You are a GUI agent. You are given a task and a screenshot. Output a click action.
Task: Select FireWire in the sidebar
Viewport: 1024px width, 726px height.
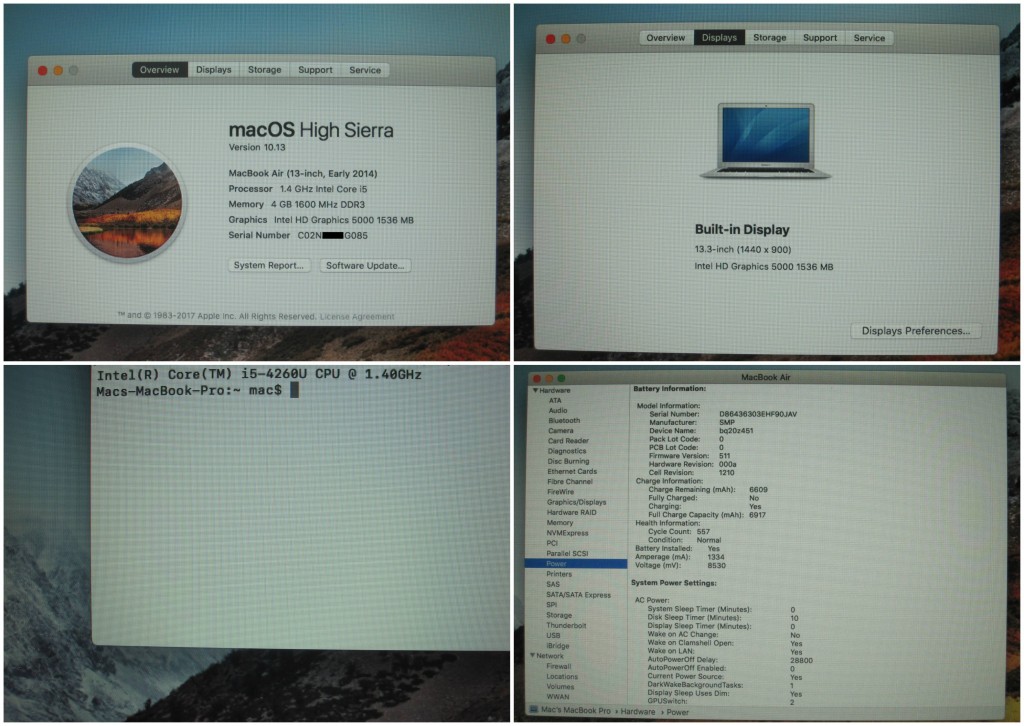click(560, 492)
